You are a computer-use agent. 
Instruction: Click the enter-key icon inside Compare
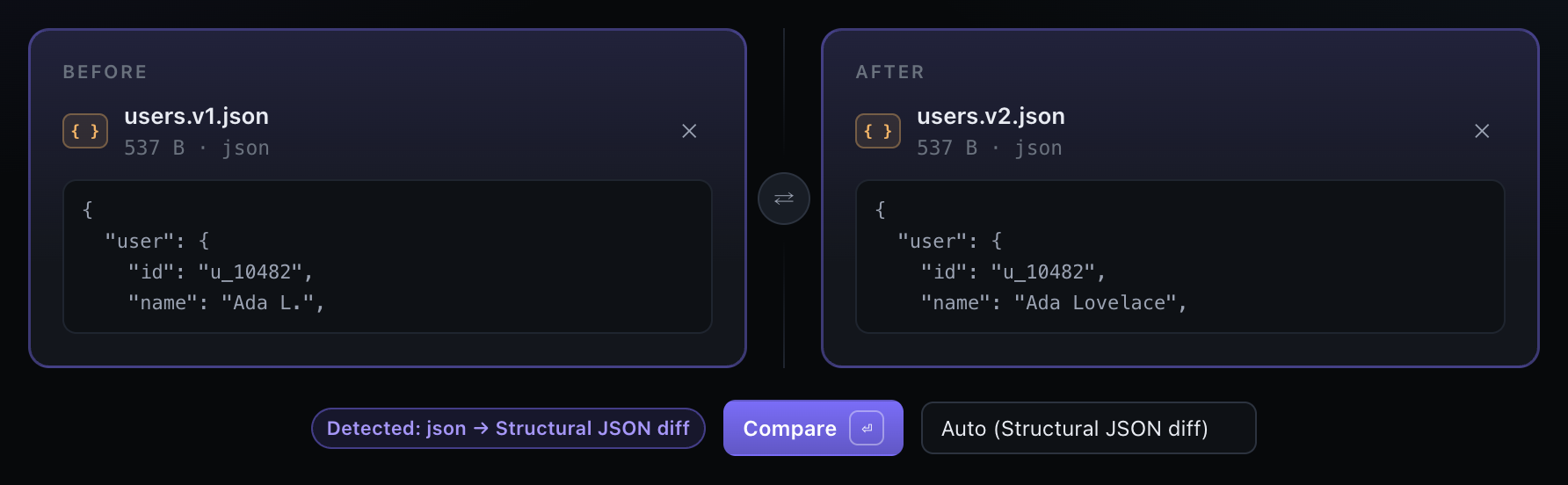[x=867, y=429]
